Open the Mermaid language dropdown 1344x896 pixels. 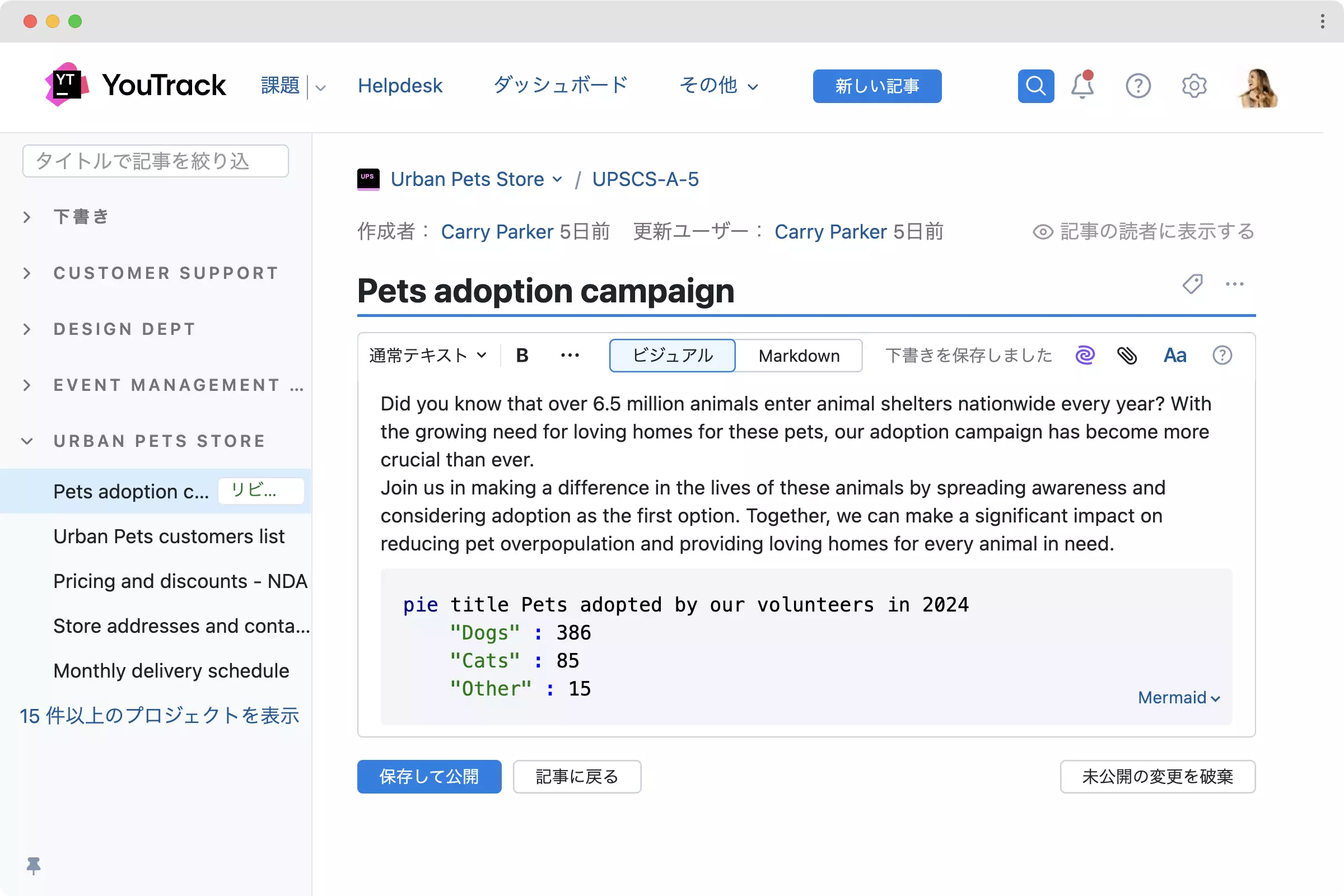(1178, 698)
